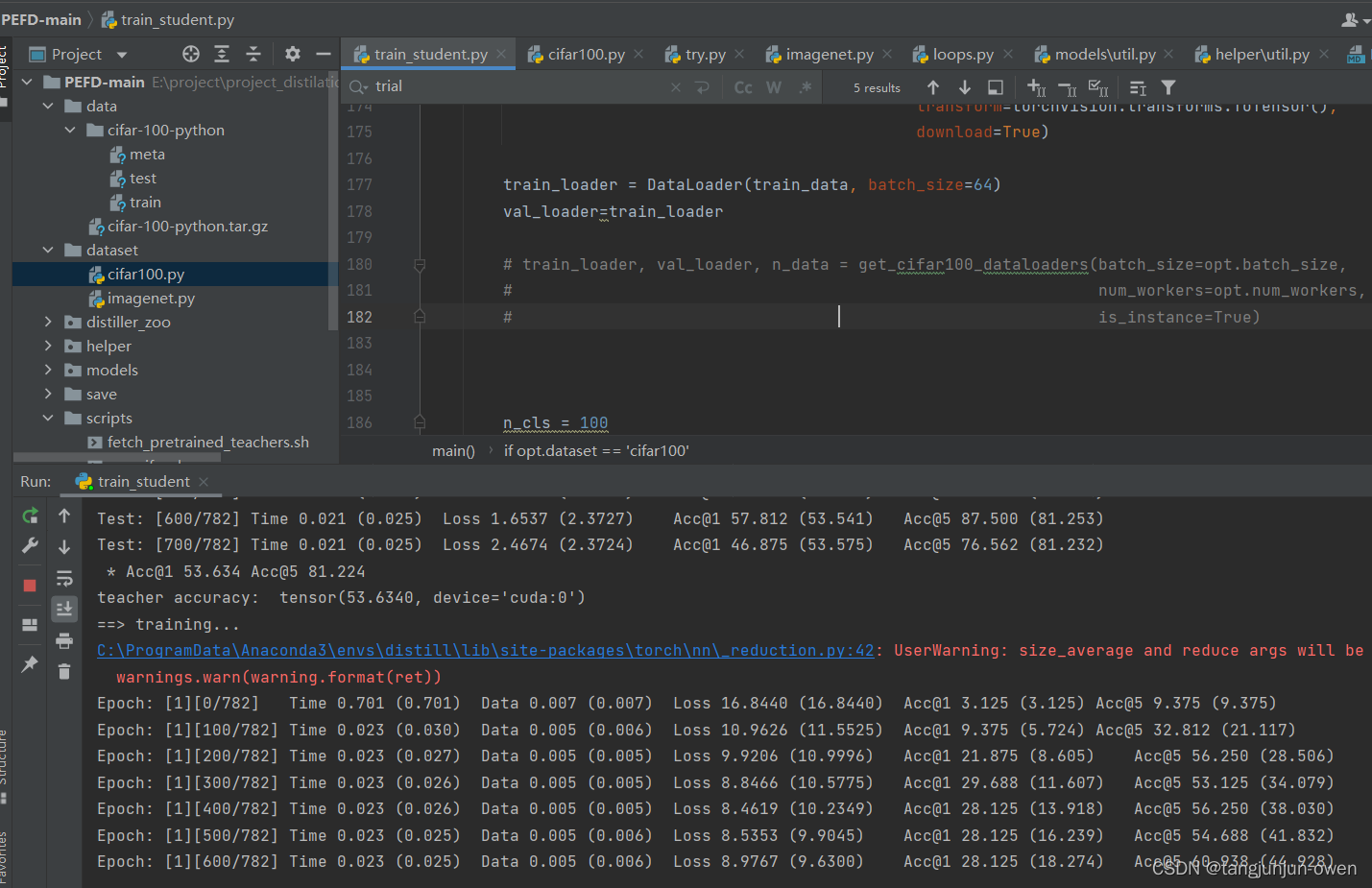The width and height of the screenshot is (1372, 888).
Task: Expand the save folder
Action: (48, 394)
